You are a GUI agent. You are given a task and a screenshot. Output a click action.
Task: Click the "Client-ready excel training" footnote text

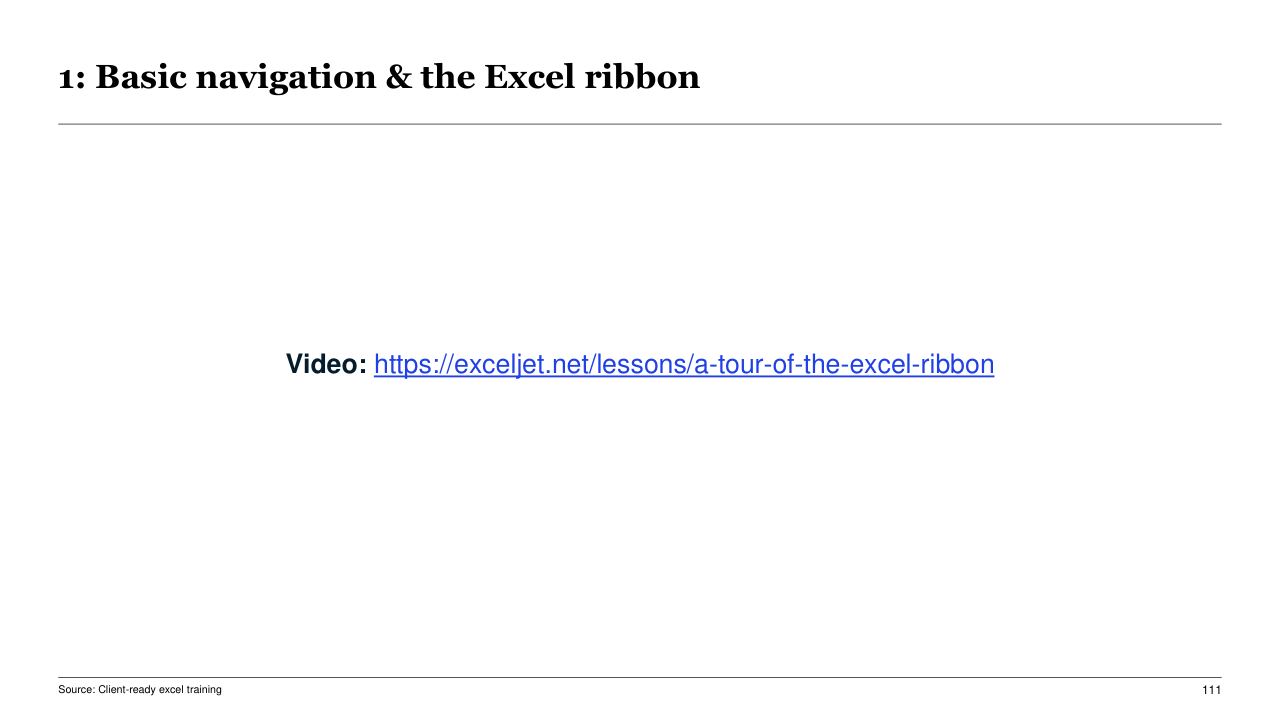pyautogui.click(x=160, y=690)
